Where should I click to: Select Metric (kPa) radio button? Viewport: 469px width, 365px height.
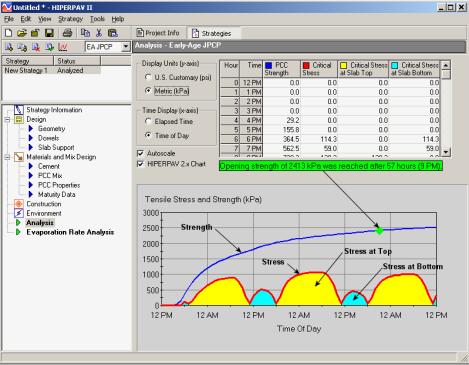point(148,91)
